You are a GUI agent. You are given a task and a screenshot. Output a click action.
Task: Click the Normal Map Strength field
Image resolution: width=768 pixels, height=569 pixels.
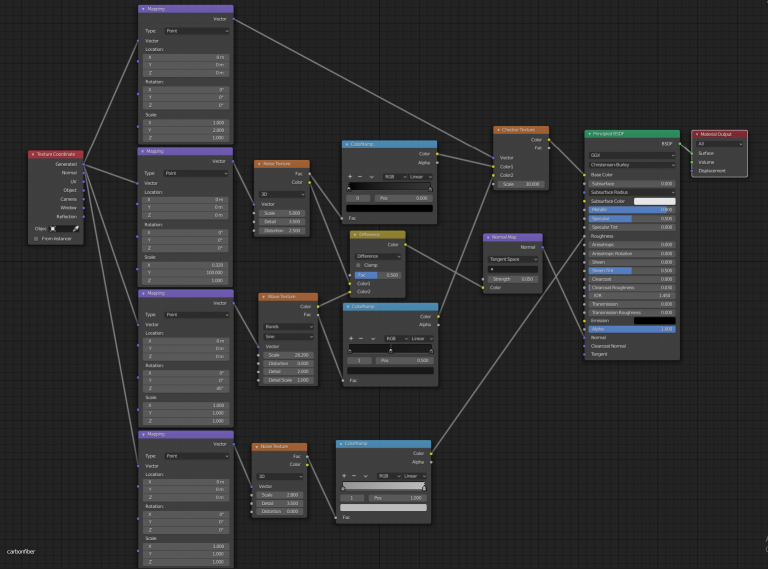point(512,279)
